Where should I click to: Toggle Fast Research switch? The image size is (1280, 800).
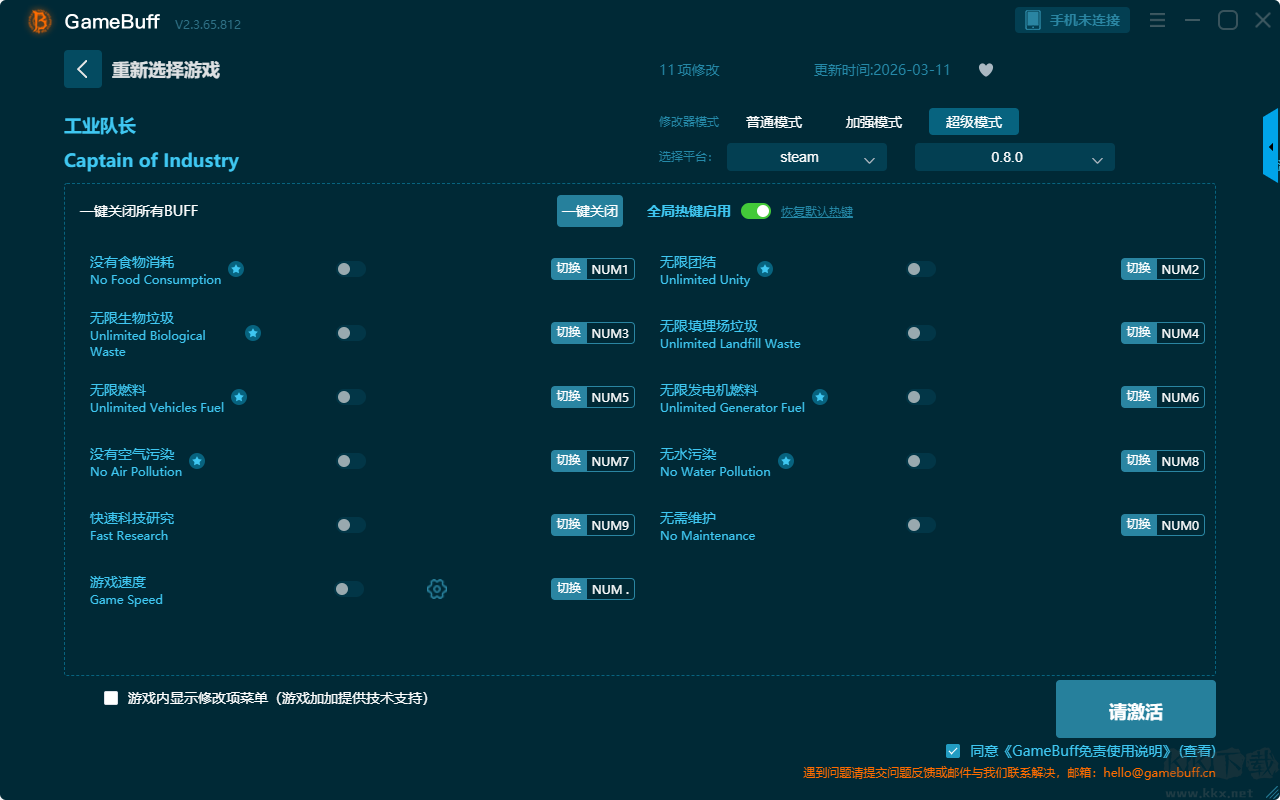pos(351,525)
